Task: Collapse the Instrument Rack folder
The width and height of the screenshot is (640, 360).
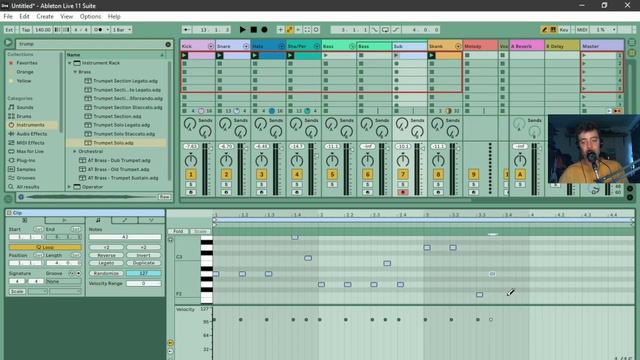Action: coord(69,63)
